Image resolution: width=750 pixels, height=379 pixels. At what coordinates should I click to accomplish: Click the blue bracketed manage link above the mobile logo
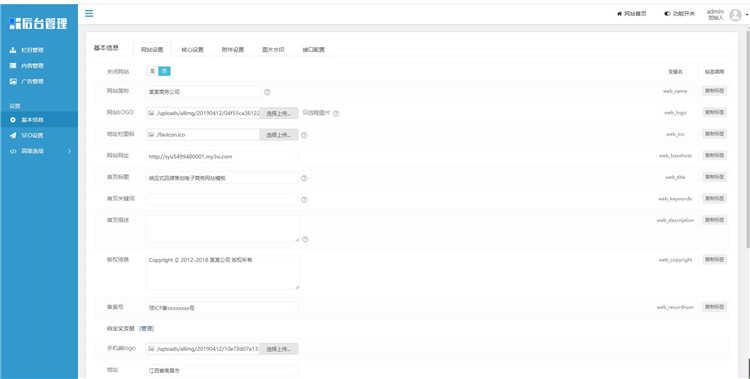[146, 329]
